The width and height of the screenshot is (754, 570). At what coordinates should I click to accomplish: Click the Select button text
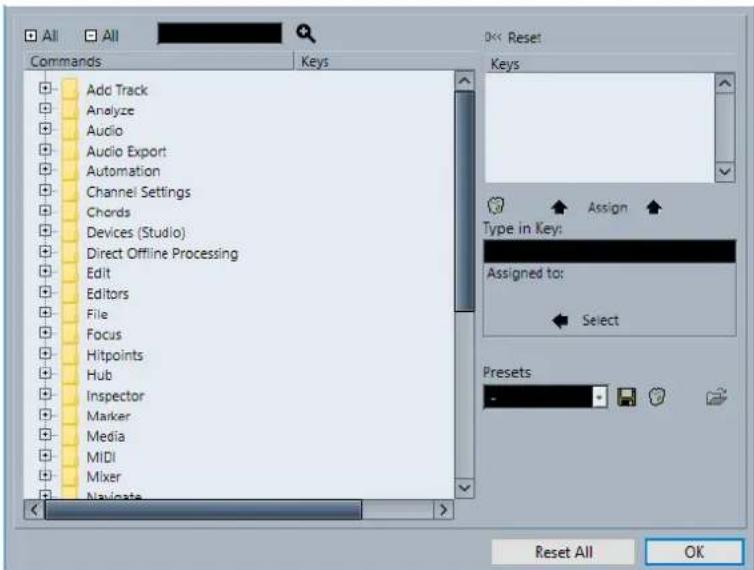[x=600, y=320]
